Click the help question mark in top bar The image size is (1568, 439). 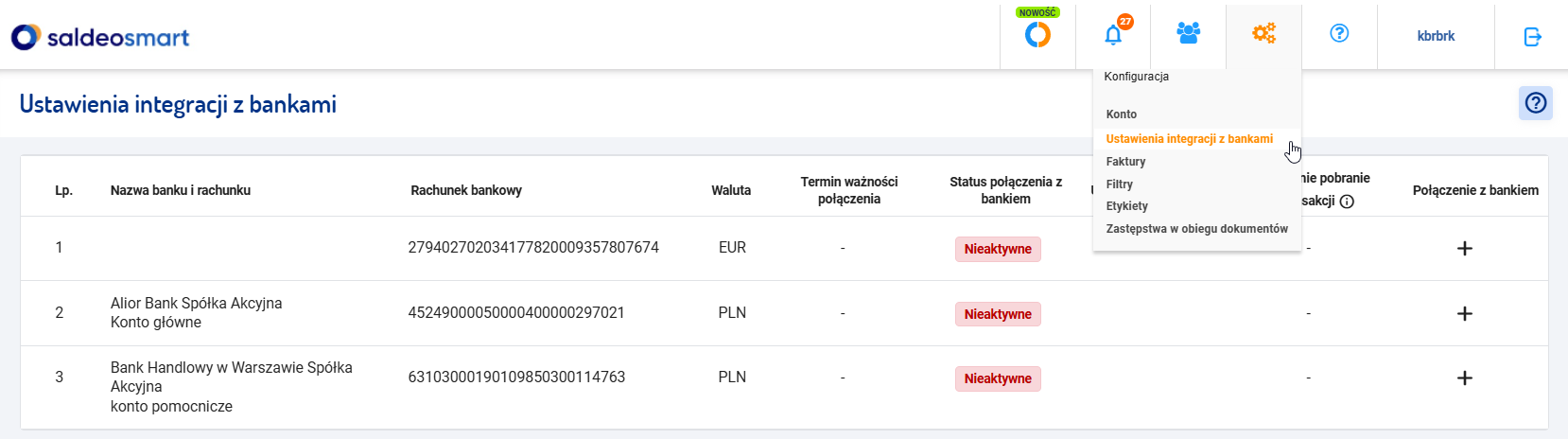pos(1339,33)
